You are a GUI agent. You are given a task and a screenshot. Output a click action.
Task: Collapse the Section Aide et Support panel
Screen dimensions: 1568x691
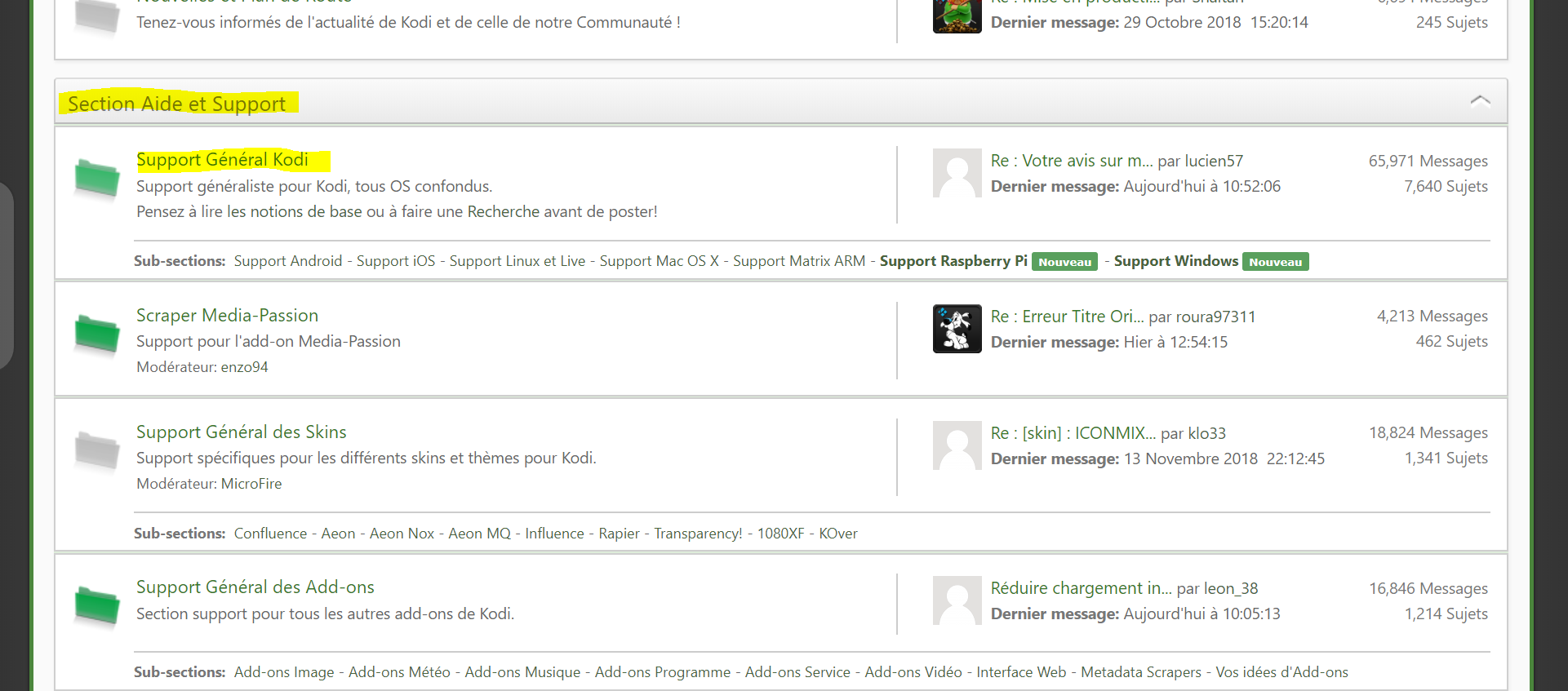click(x=1480, y=101)
